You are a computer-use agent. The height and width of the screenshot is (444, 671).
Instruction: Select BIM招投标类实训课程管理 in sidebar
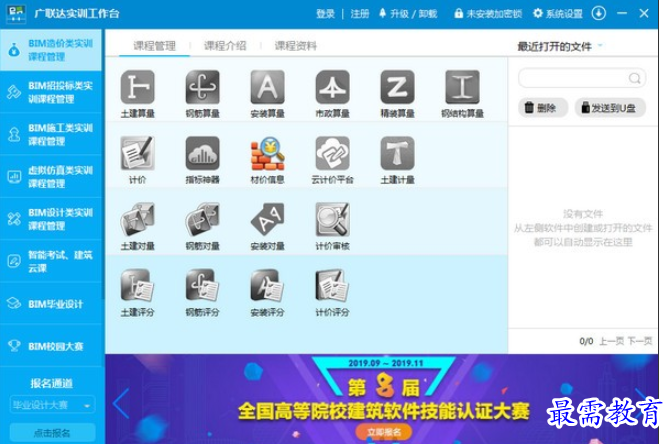tap(51, 92)
